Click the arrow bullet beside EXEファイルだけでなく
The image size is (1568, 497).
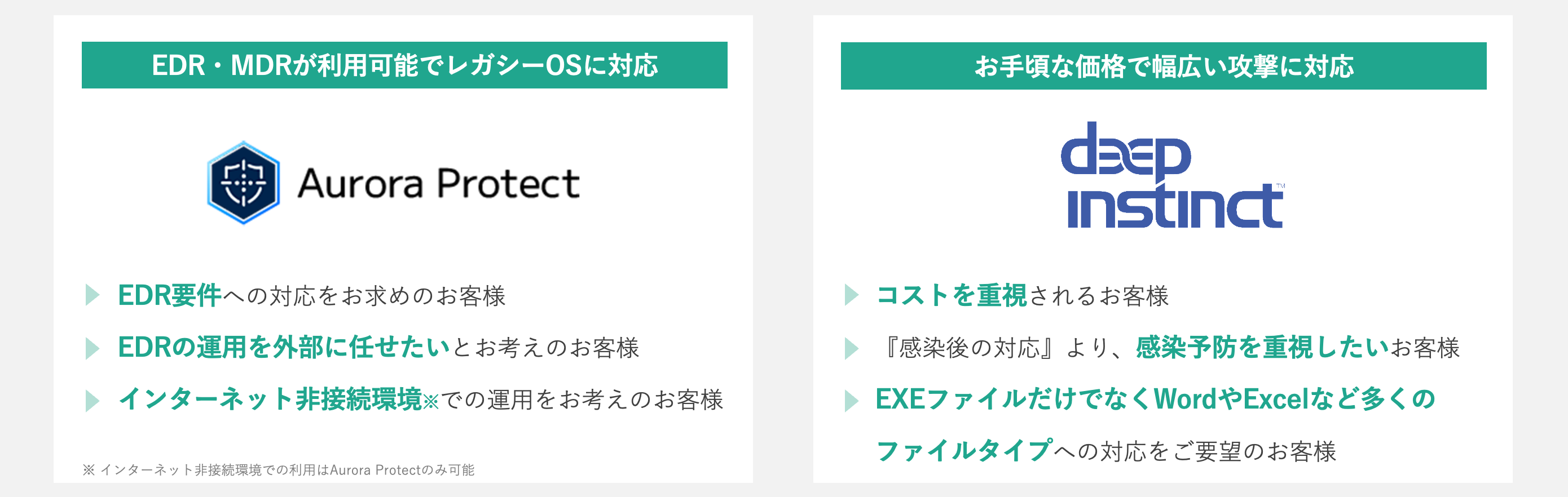pos(852,400)
